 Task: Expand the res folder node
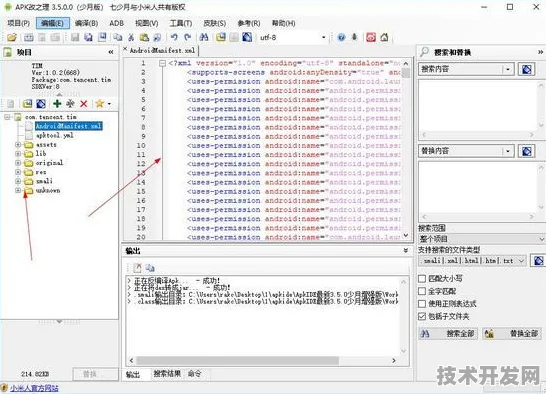(18, 172)
